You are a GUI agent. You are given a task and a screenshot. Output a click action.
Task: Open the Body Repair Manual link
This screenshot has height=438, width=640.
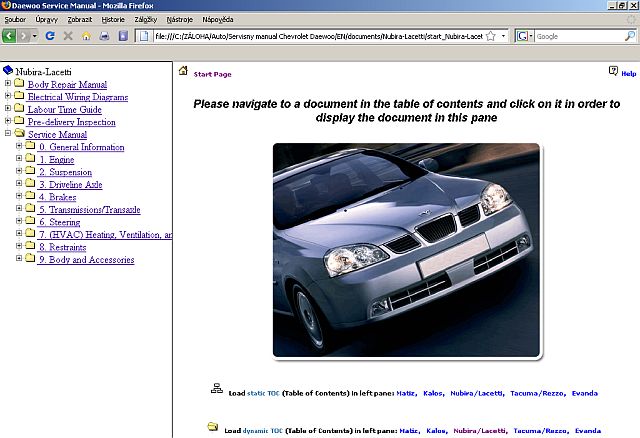coord(67,84)
